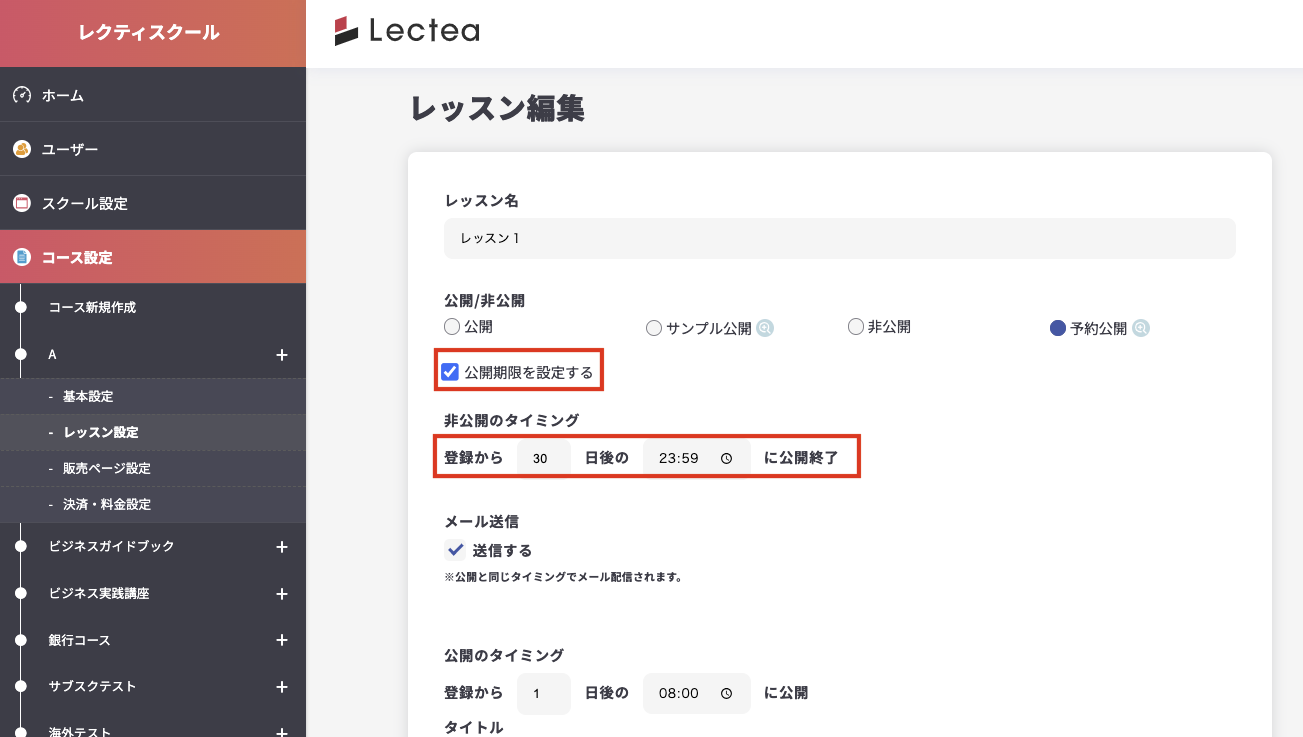
Task: Select course A in the tree
Action: click(52, 355)
